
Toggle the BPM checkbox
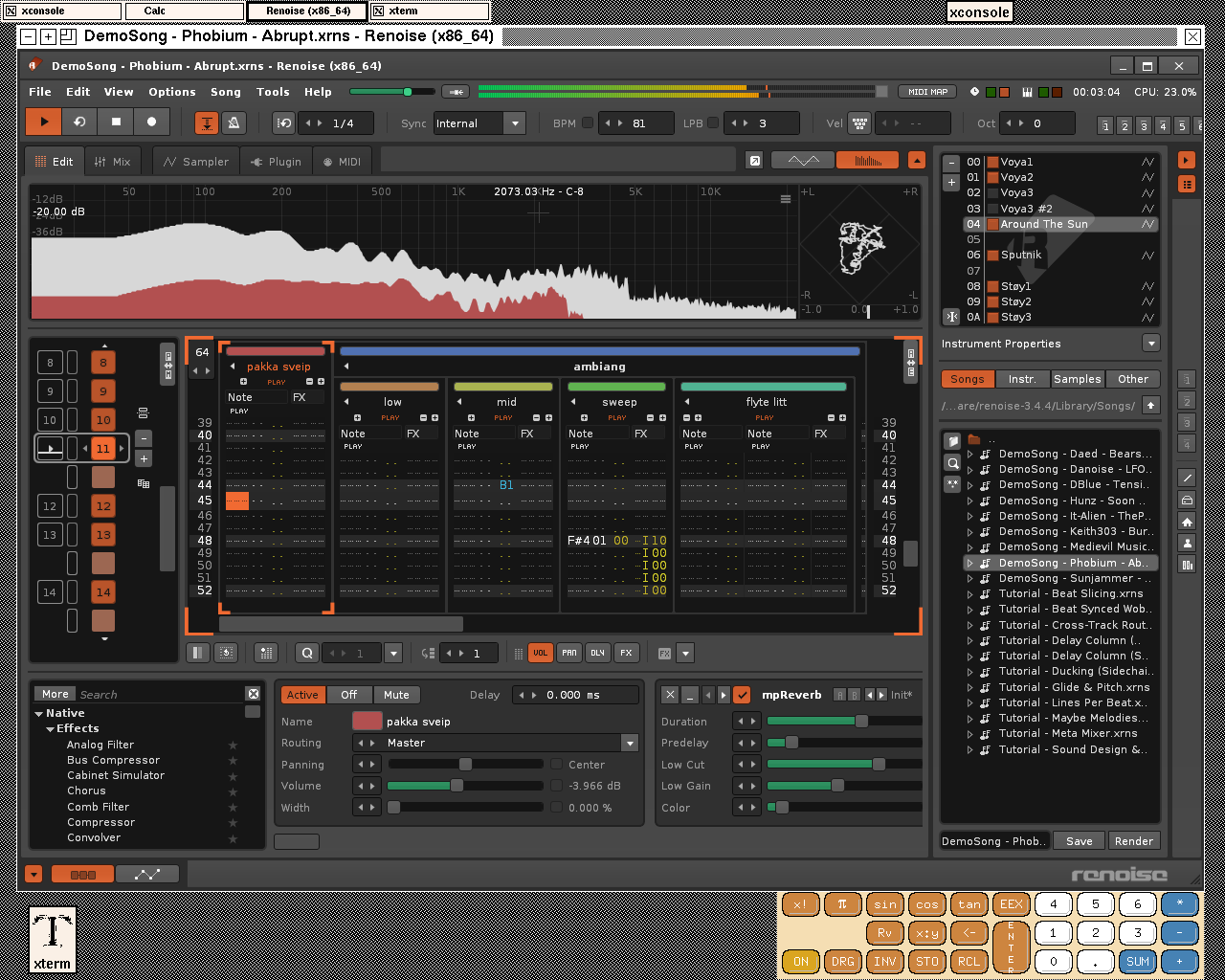(x=588, y=123)
